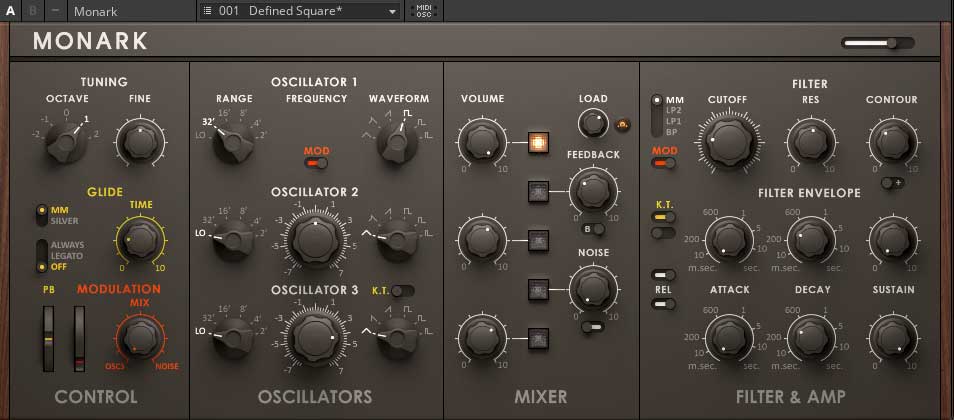Enable the Noise channel square button
Screen dimensions: 954x420
point(538,290)
